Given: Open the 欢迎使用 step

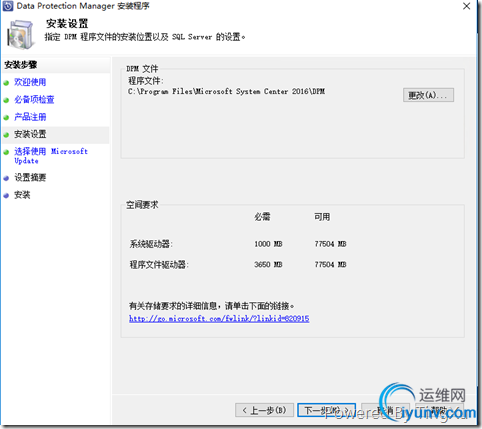Looking at the screenshot, I should (30, 82).
